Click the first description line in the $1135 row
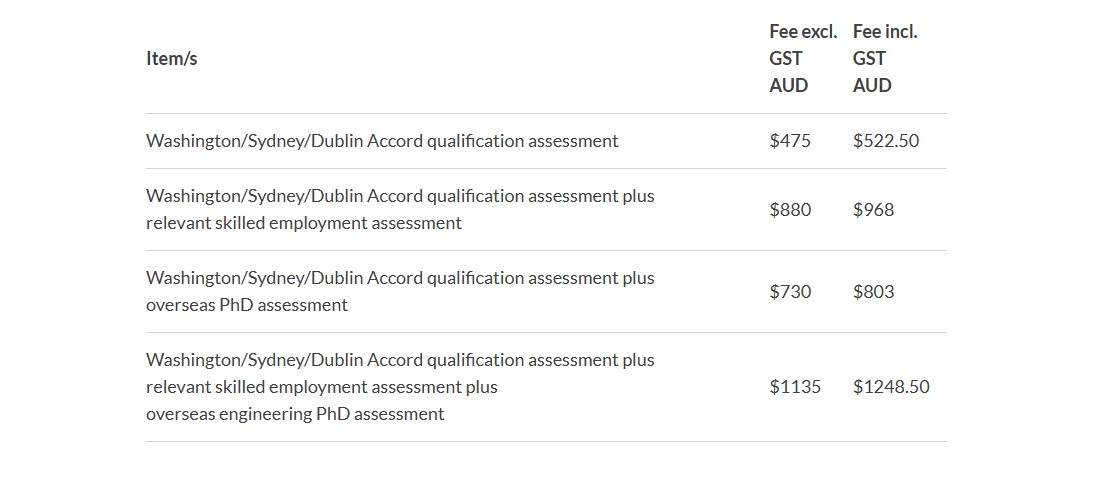1101x477 pixels. click(x=400, y=360)
